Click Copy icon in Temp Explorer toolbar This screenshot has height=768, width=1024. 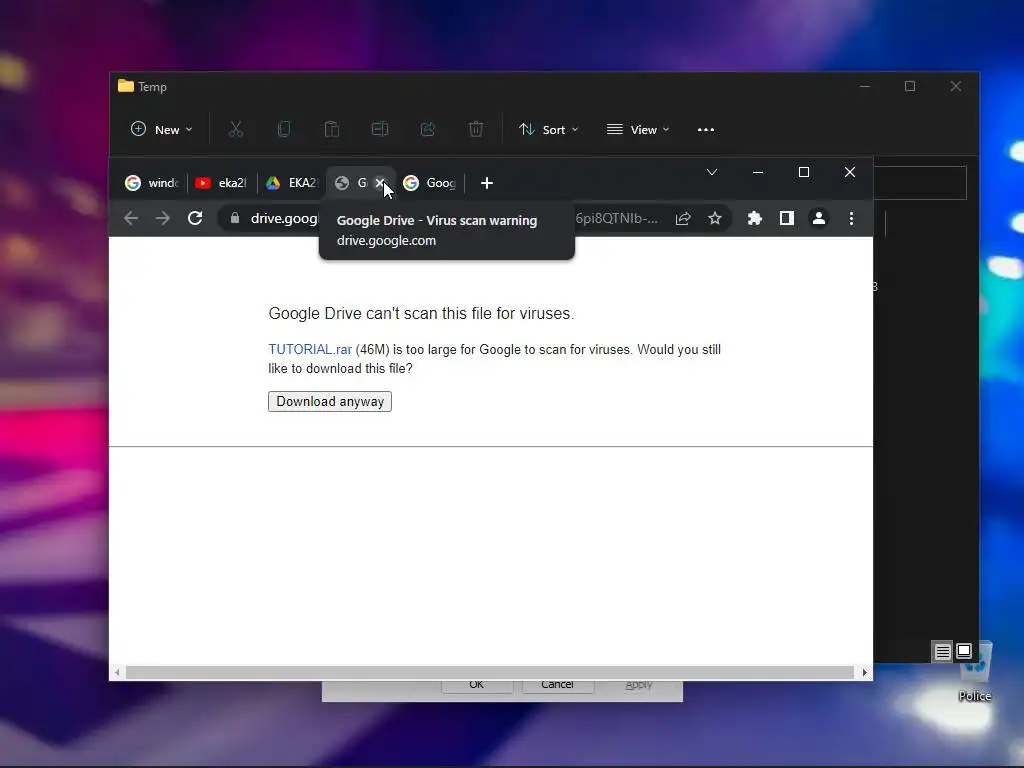pyautogui.click(x=283, y=129)
